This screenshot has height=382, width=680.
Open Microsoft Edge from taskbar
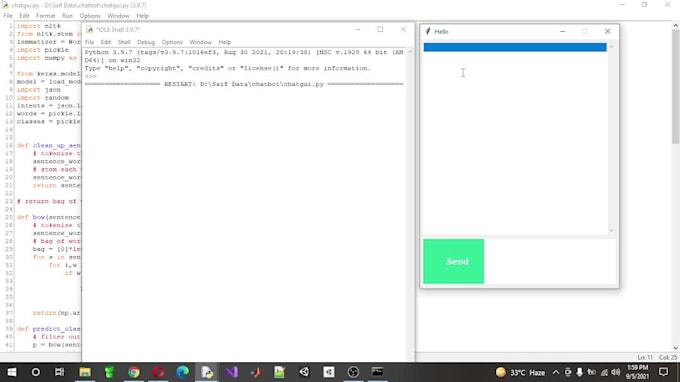(183, 372)
